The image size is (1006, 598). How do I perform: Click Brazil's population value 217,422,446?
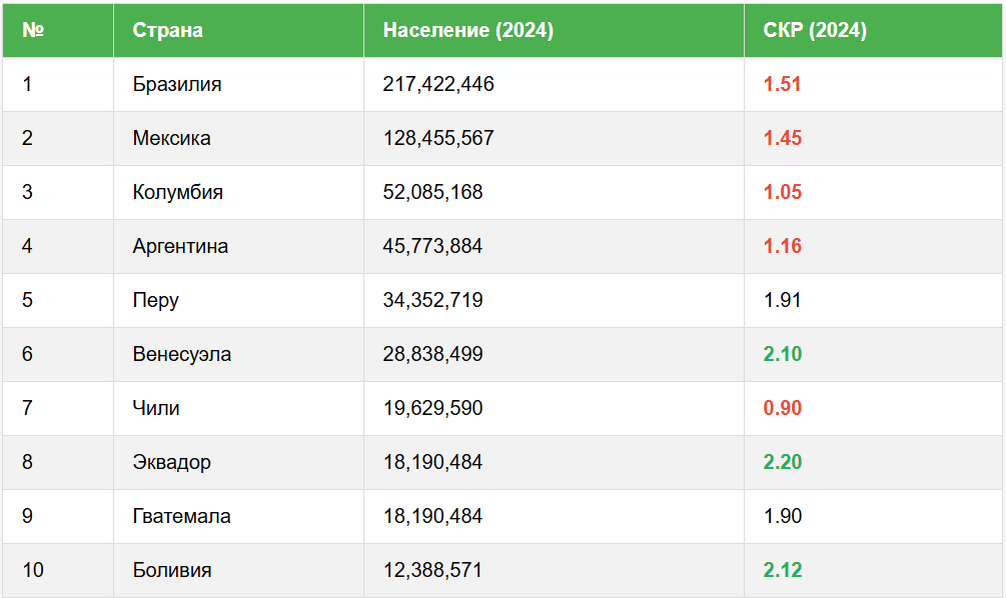point(438,84)
